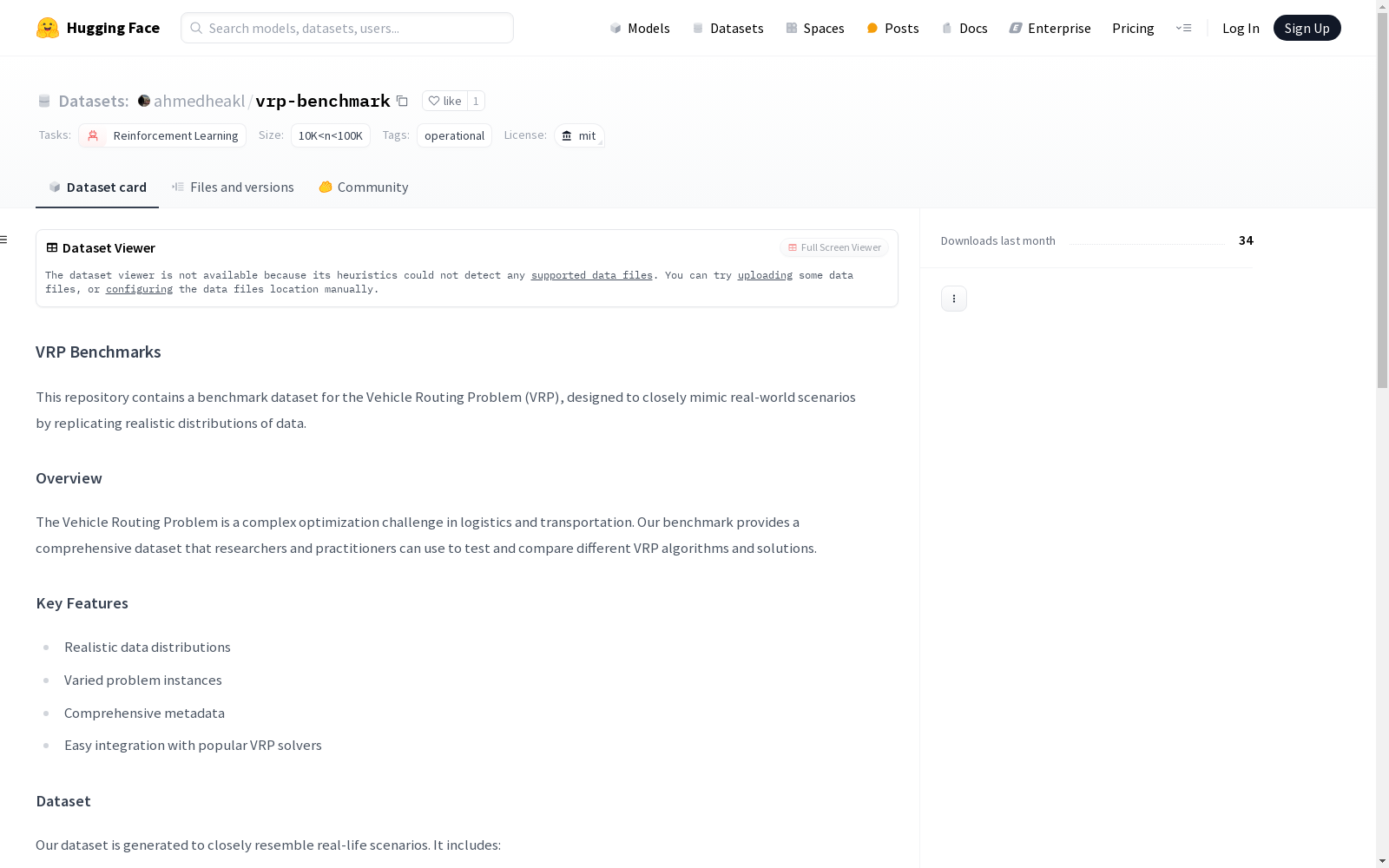Click the search magnifier icon
Image resolution: width=1389 pixels, height=868 pixels.
click(x=196, y=28)
